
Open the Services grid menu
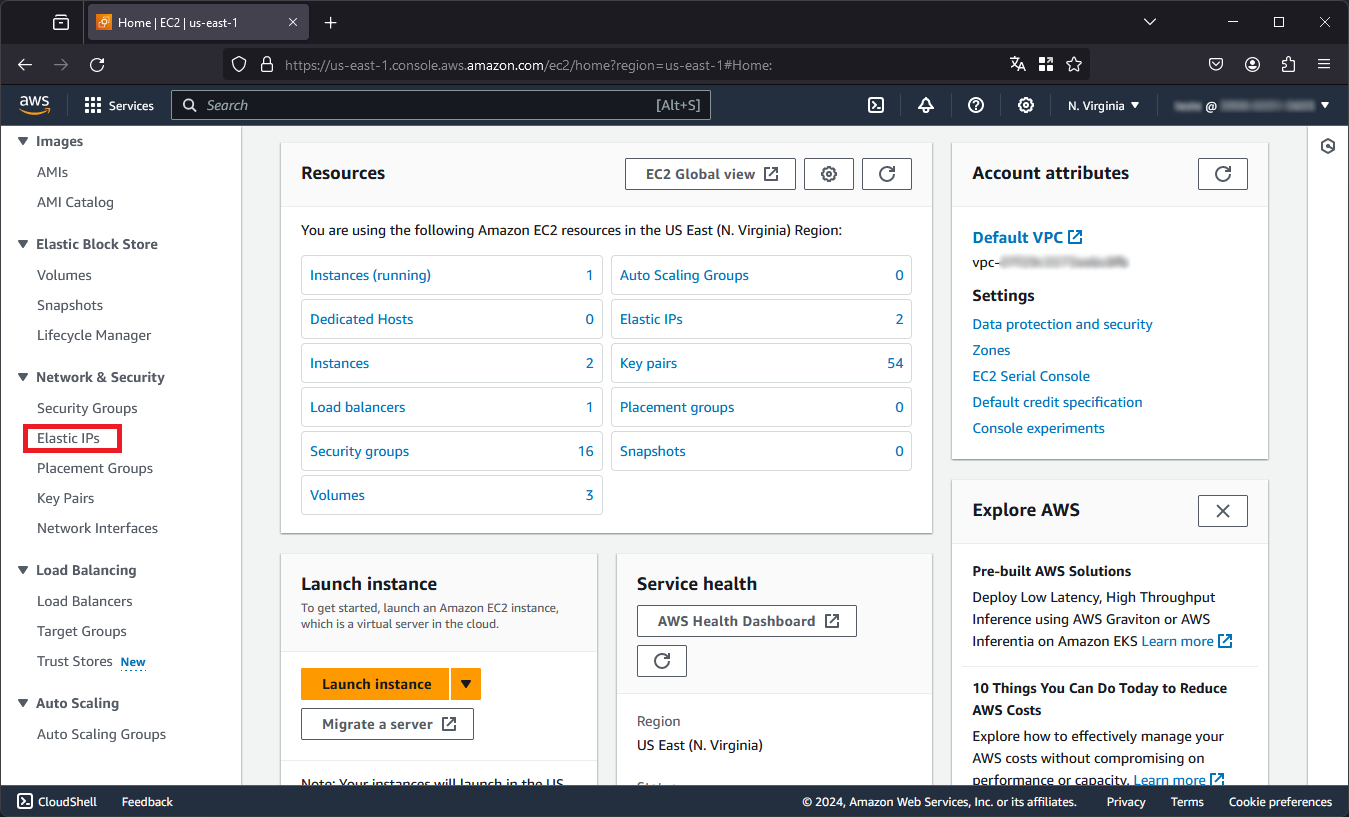(x=119, y=105)
